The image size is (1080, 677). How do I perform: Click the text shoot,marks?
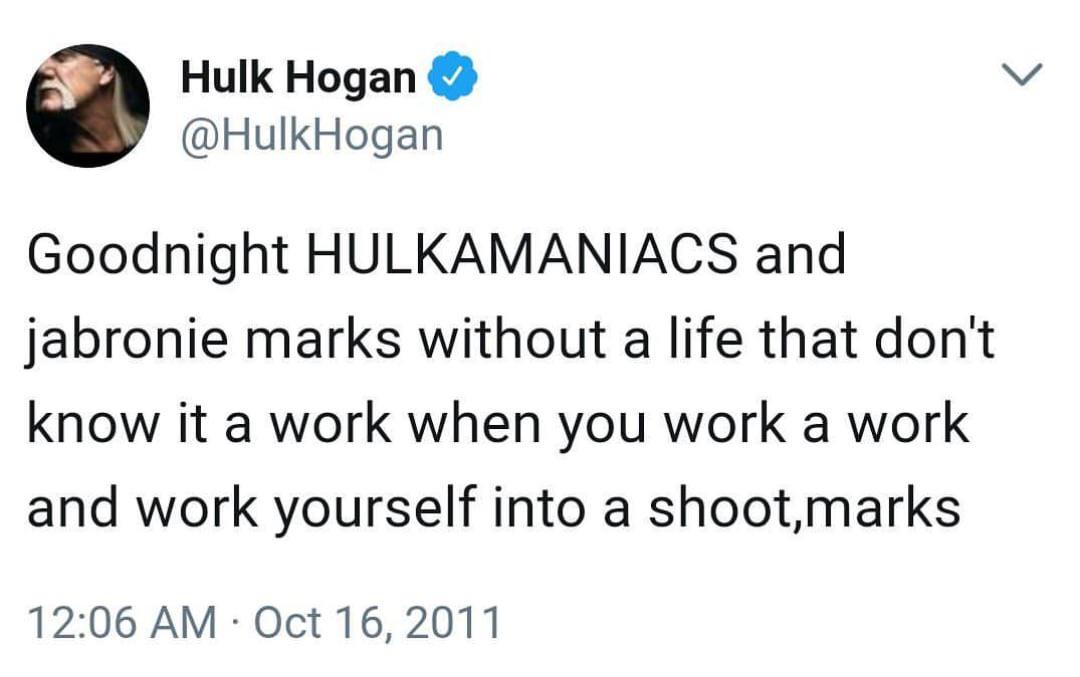tap(804, 510)
